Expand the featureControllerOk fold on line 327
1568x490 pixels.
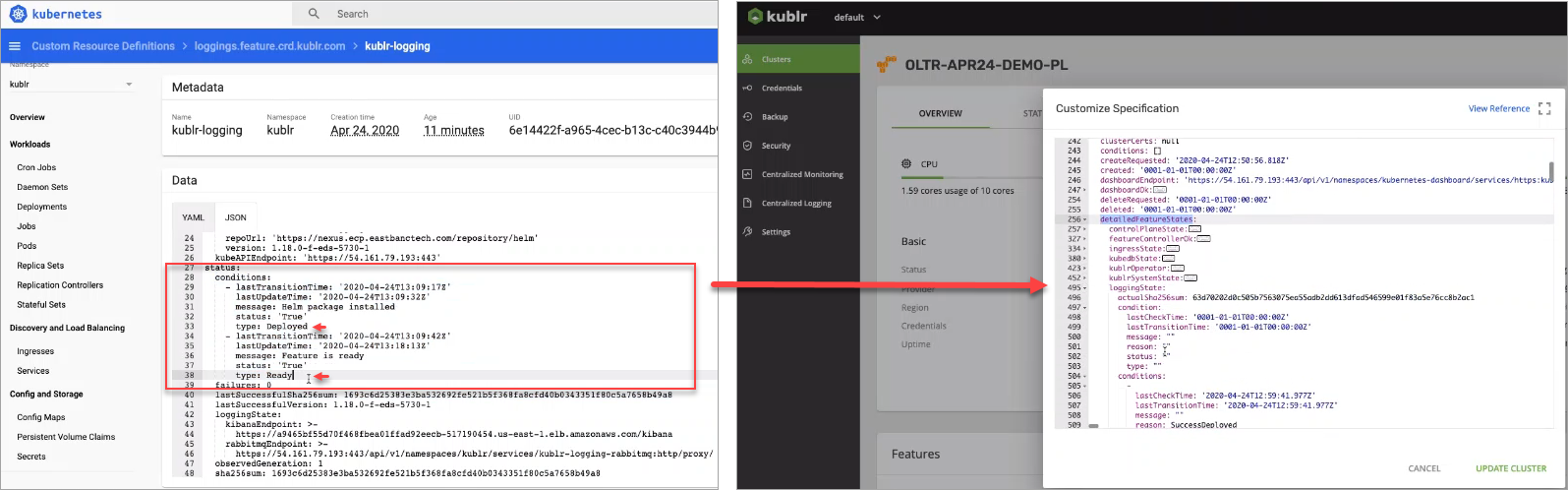(x=1085, y=239)
